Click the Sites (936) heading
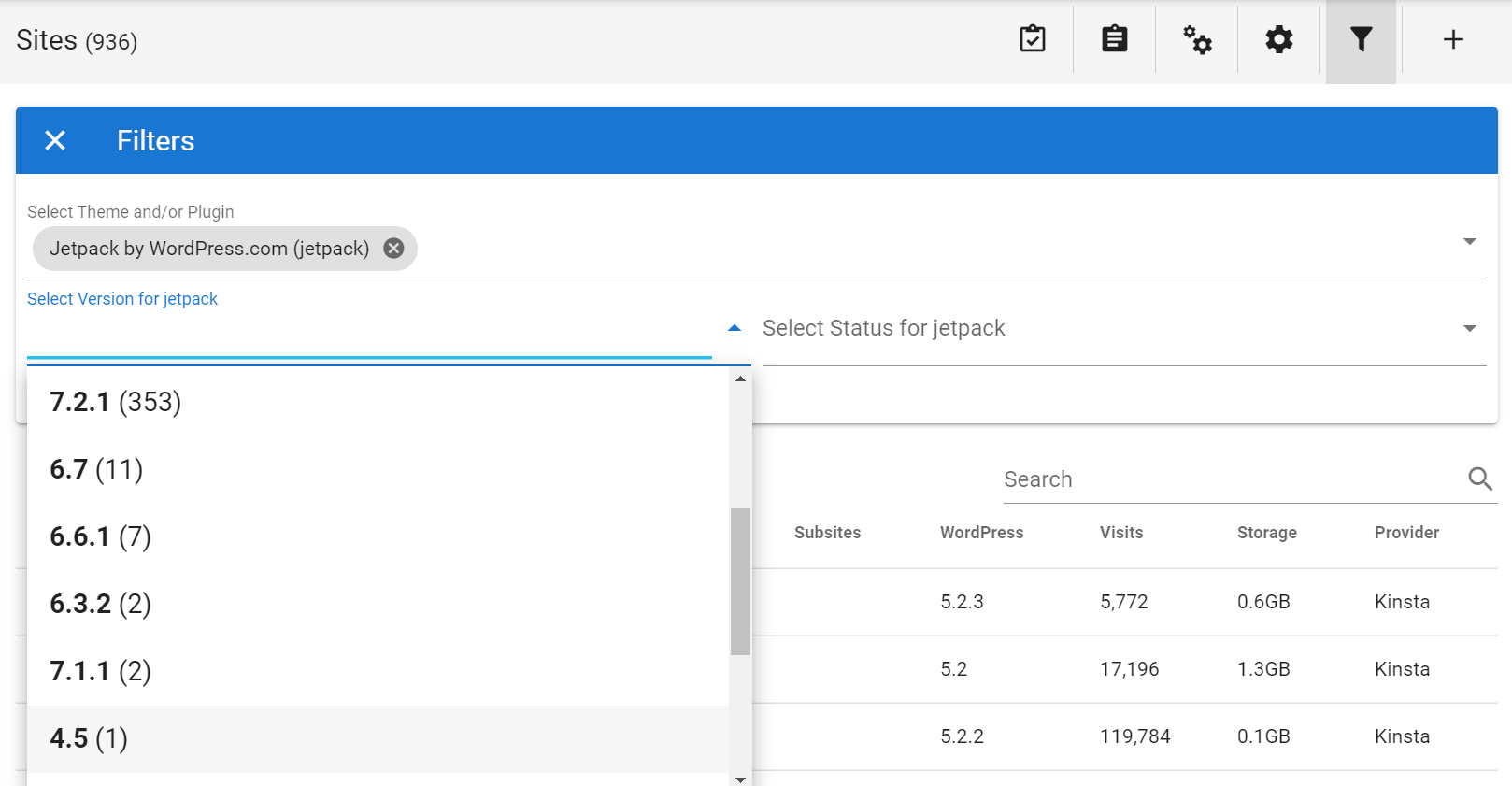Screen dimensions: 1512x786 (77, 40)
